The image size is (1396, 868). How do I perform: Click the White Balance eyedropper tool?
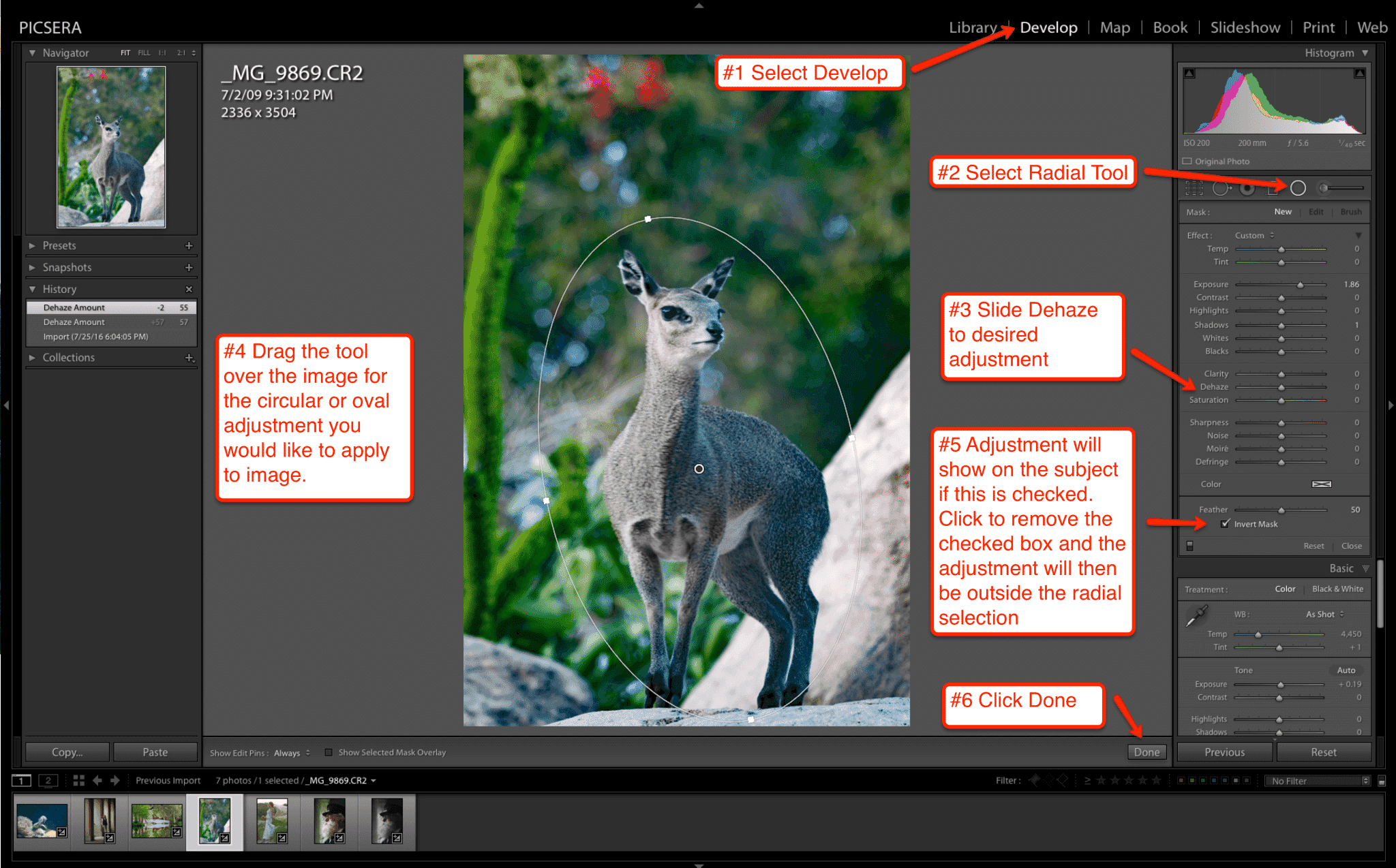[x=1196, y=615]
